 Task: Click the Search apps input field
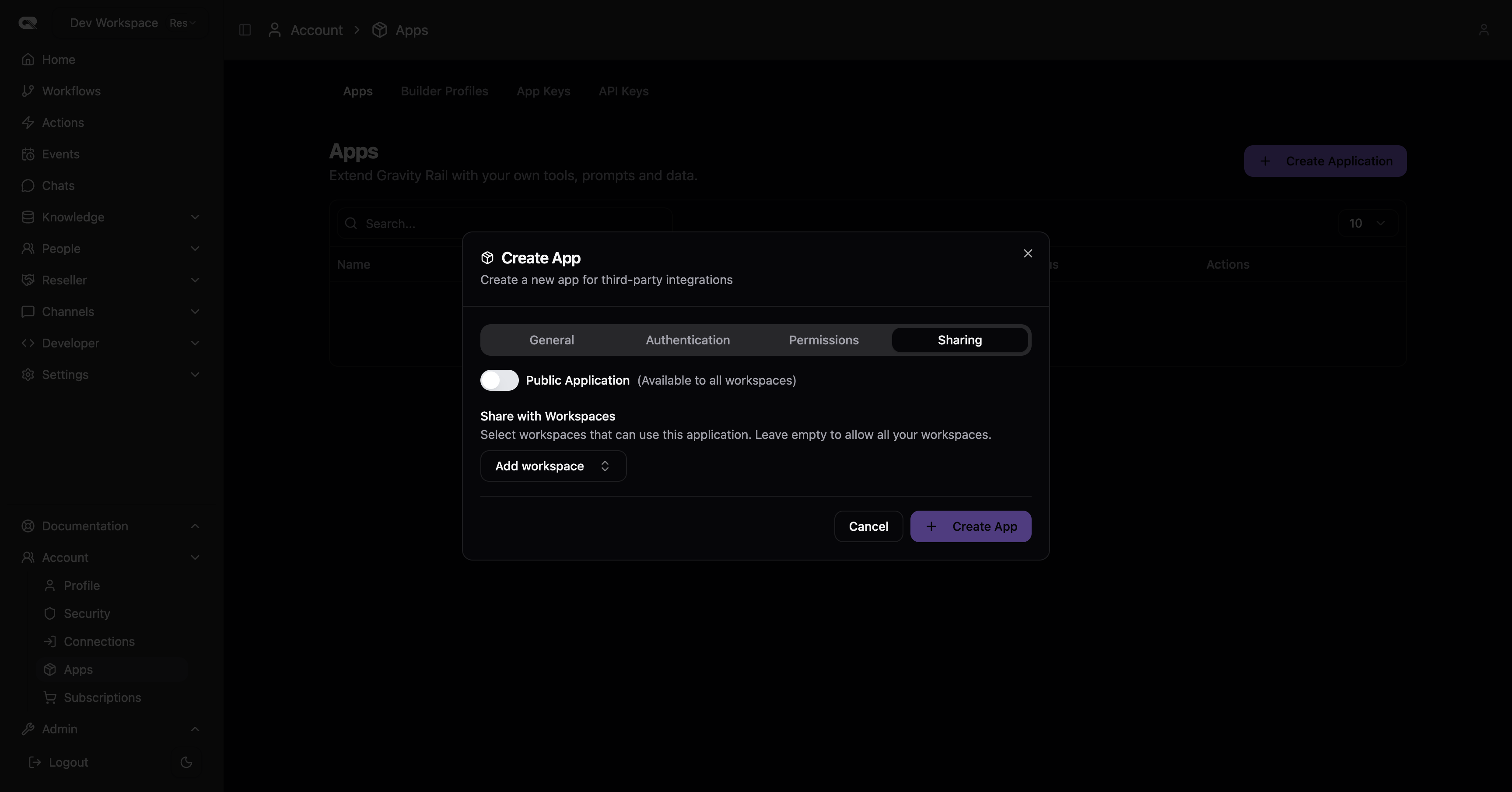(x=505, y=224)
